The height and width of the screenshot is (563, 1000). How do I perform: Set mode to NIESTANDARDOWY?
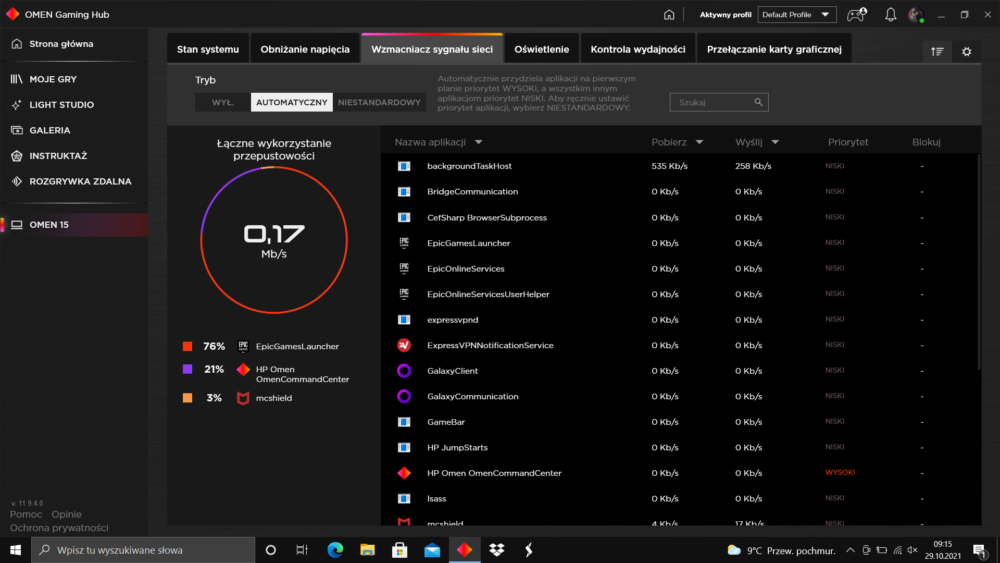(x=379, y=102)
